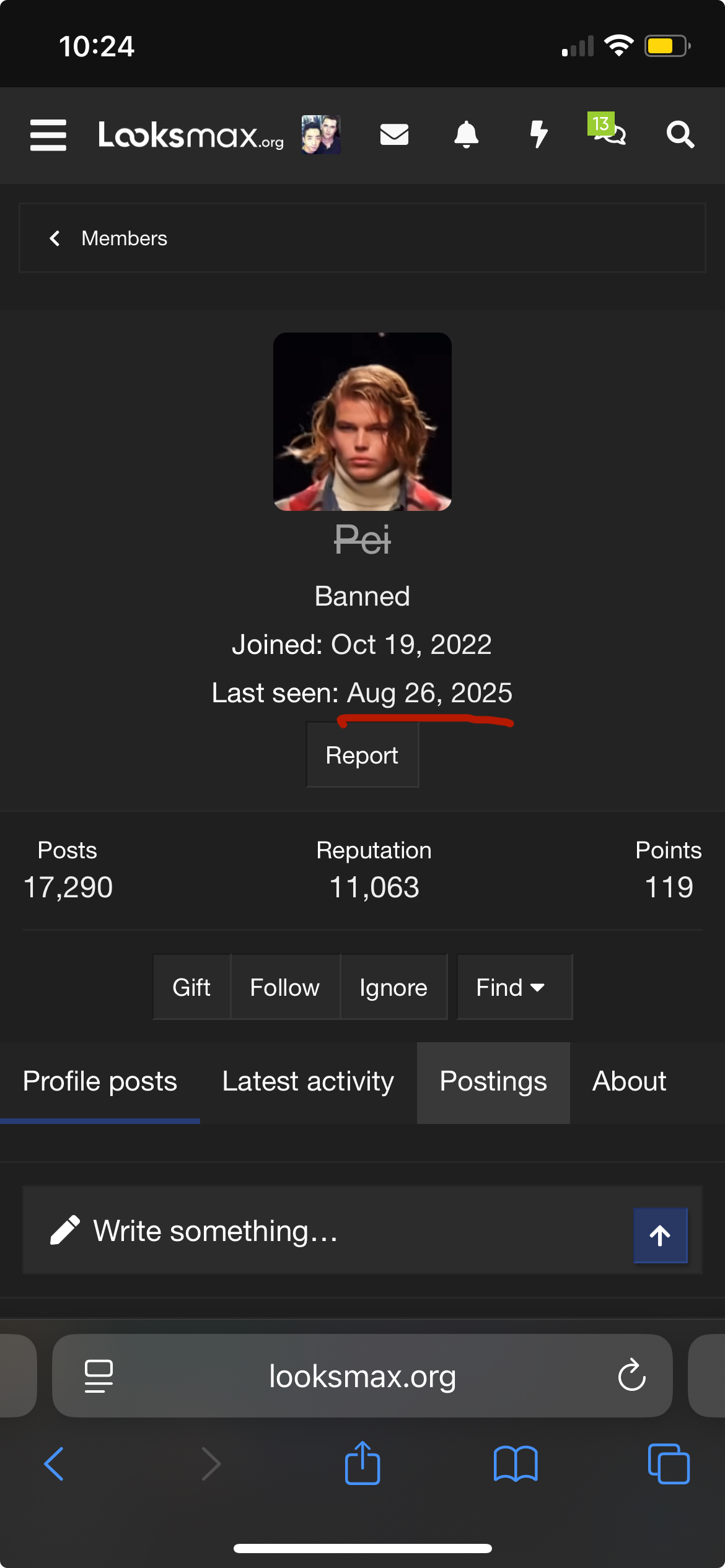Open Safari bookmarks book icon
This screenshot has width=725, height=1568.
point(516,1463)
